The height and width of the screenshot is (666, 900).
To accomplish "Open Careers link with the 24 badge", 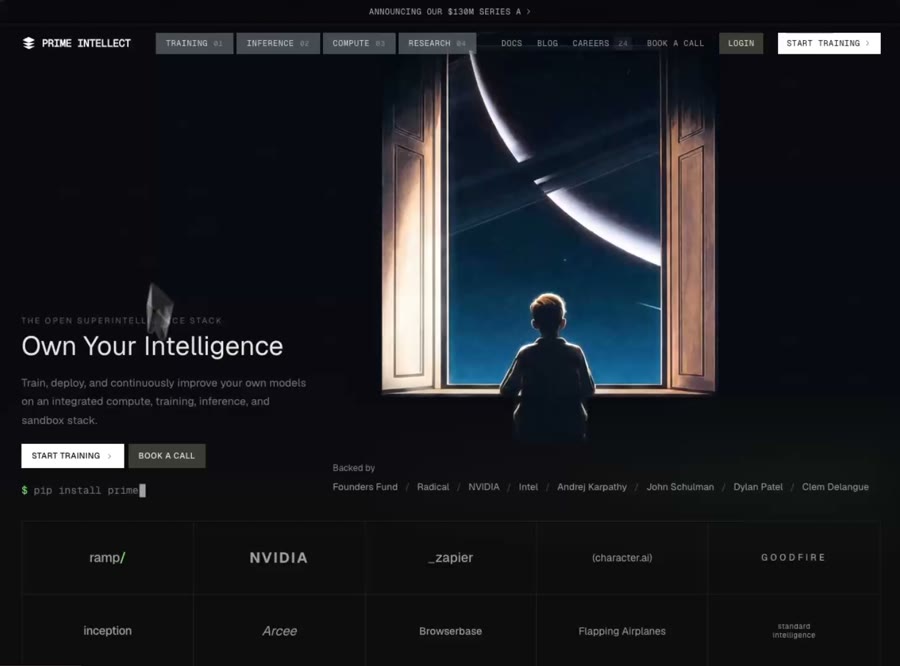I will point(600,43).
